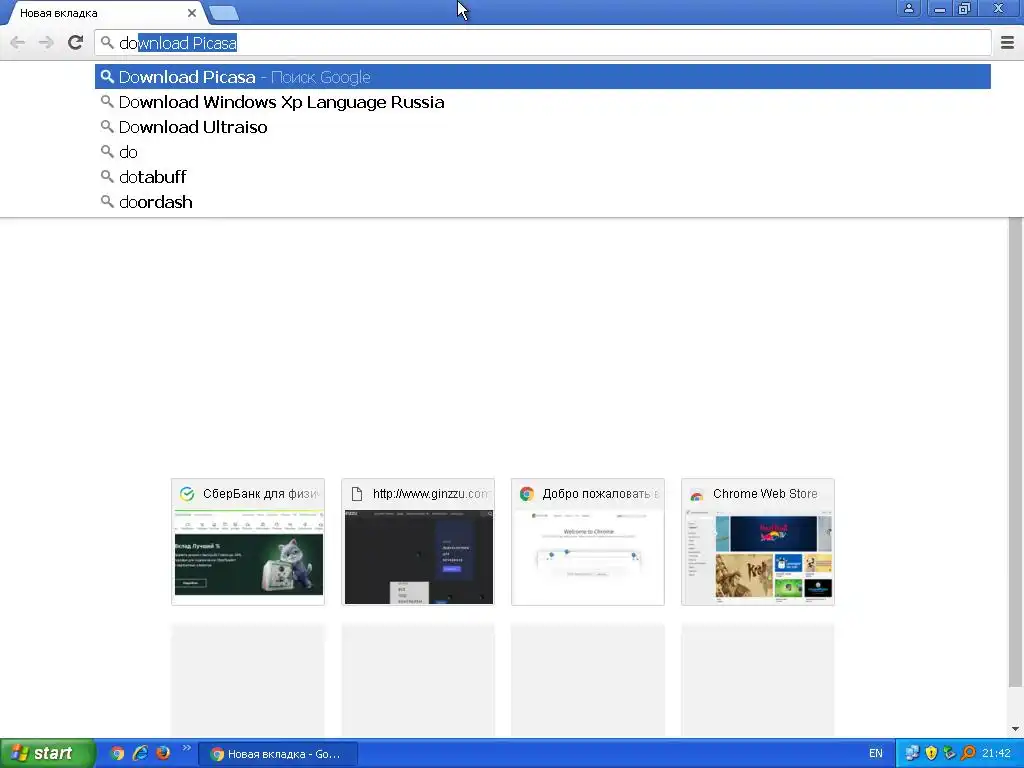Image resolution: width=1024 pixels, height=768 pixels.
Task: Open the Windows start button
Action: [x=47, y=754]
